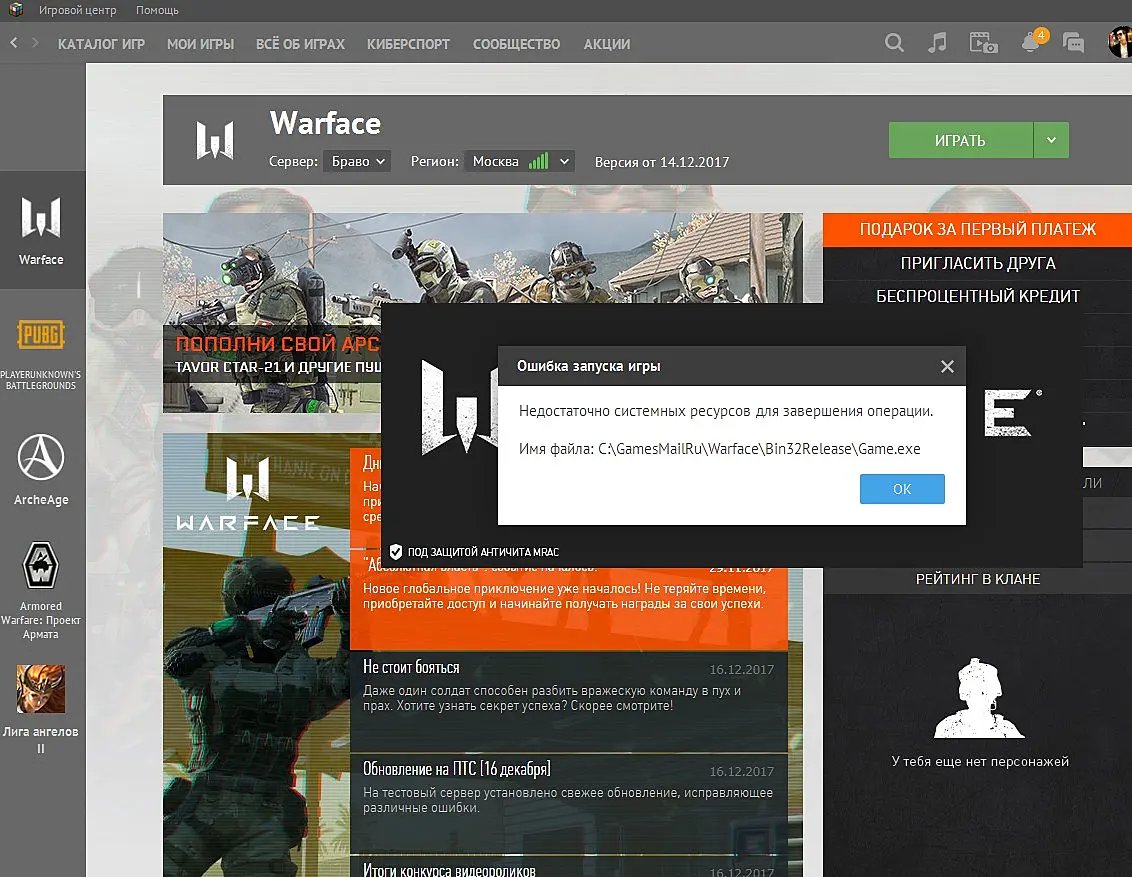Click the Warface title heading
The image size is (1132, 877).
coord(325,123)
